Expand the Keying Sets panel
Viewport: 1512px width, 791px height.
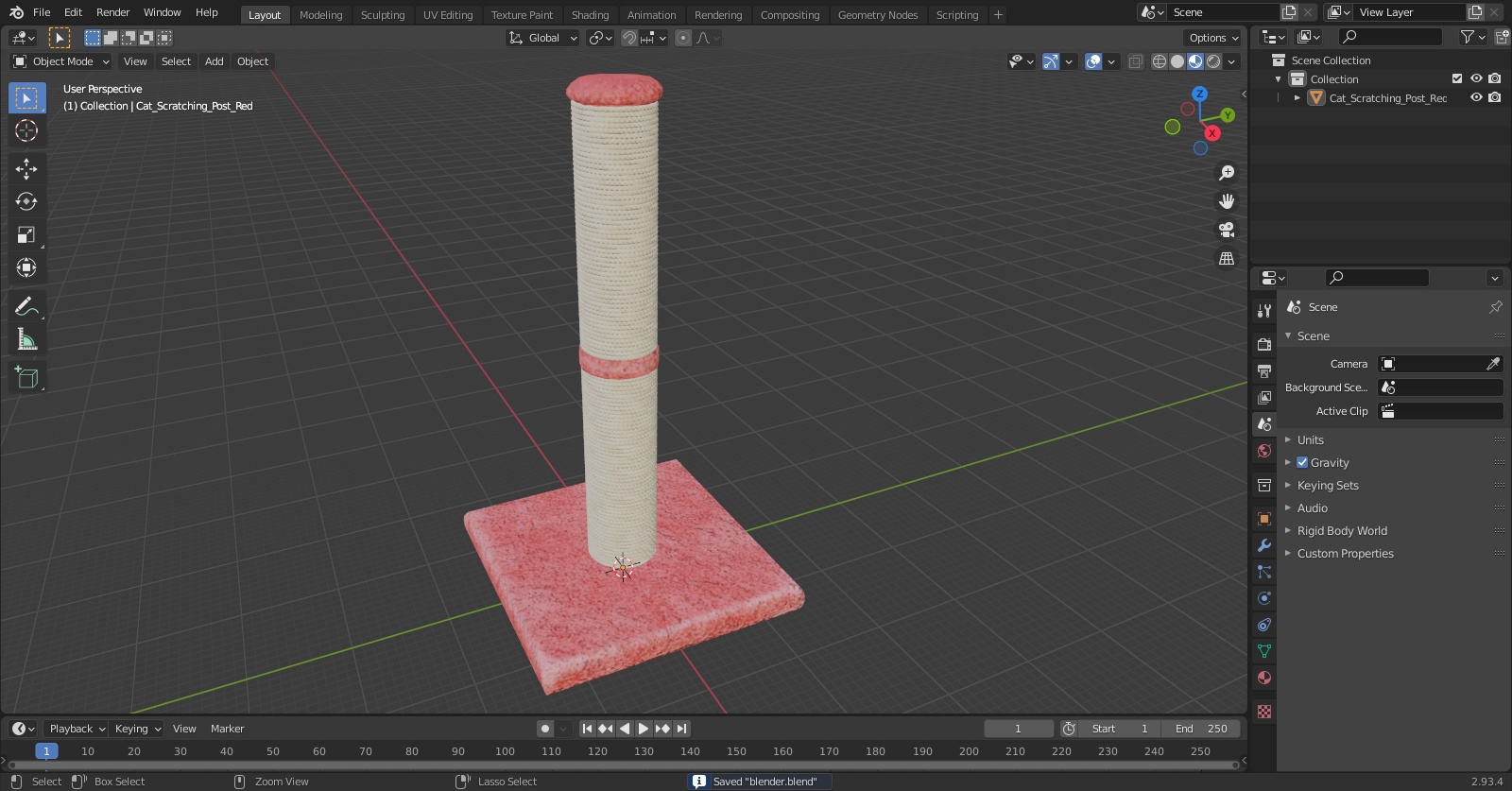[x=1328, y=485]
